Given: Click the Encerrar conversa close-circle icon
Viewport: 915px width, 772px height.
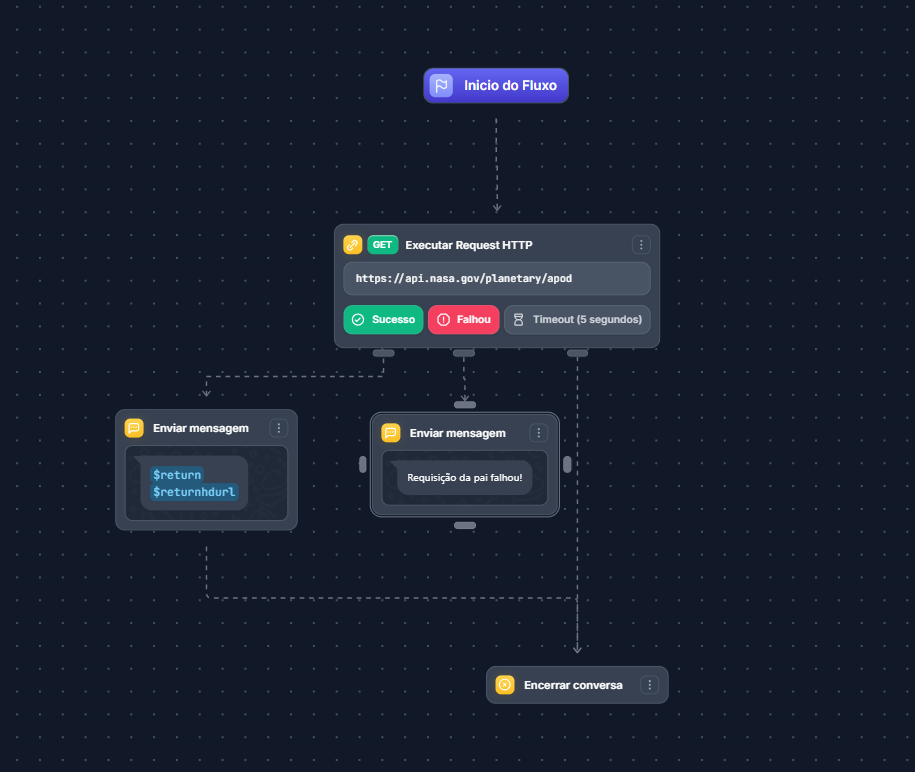Looking at the screenshot, I should pyautogui.click(x=505, y=685).
